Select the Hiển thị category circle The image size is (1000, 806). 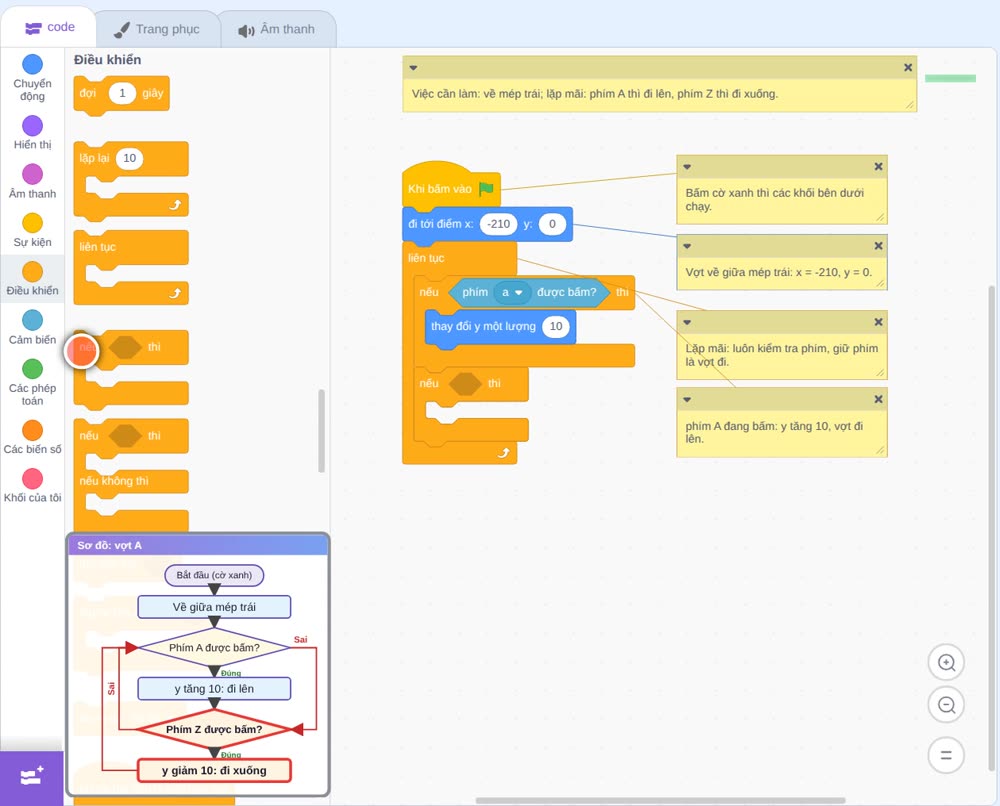click(33, 126)
